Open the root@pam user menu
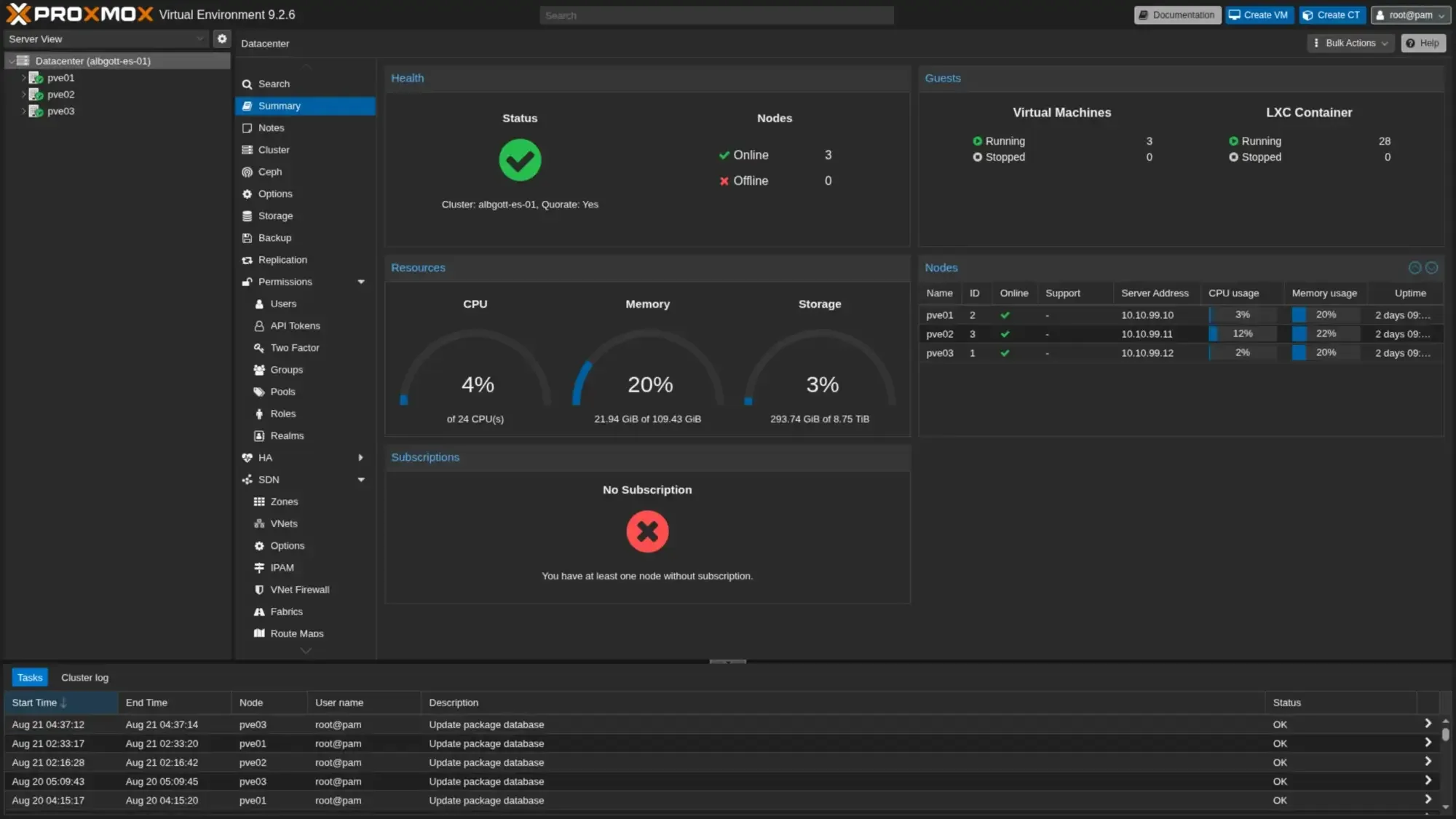Screen dimensions: 1456x819 click(x=1409, y=15)
